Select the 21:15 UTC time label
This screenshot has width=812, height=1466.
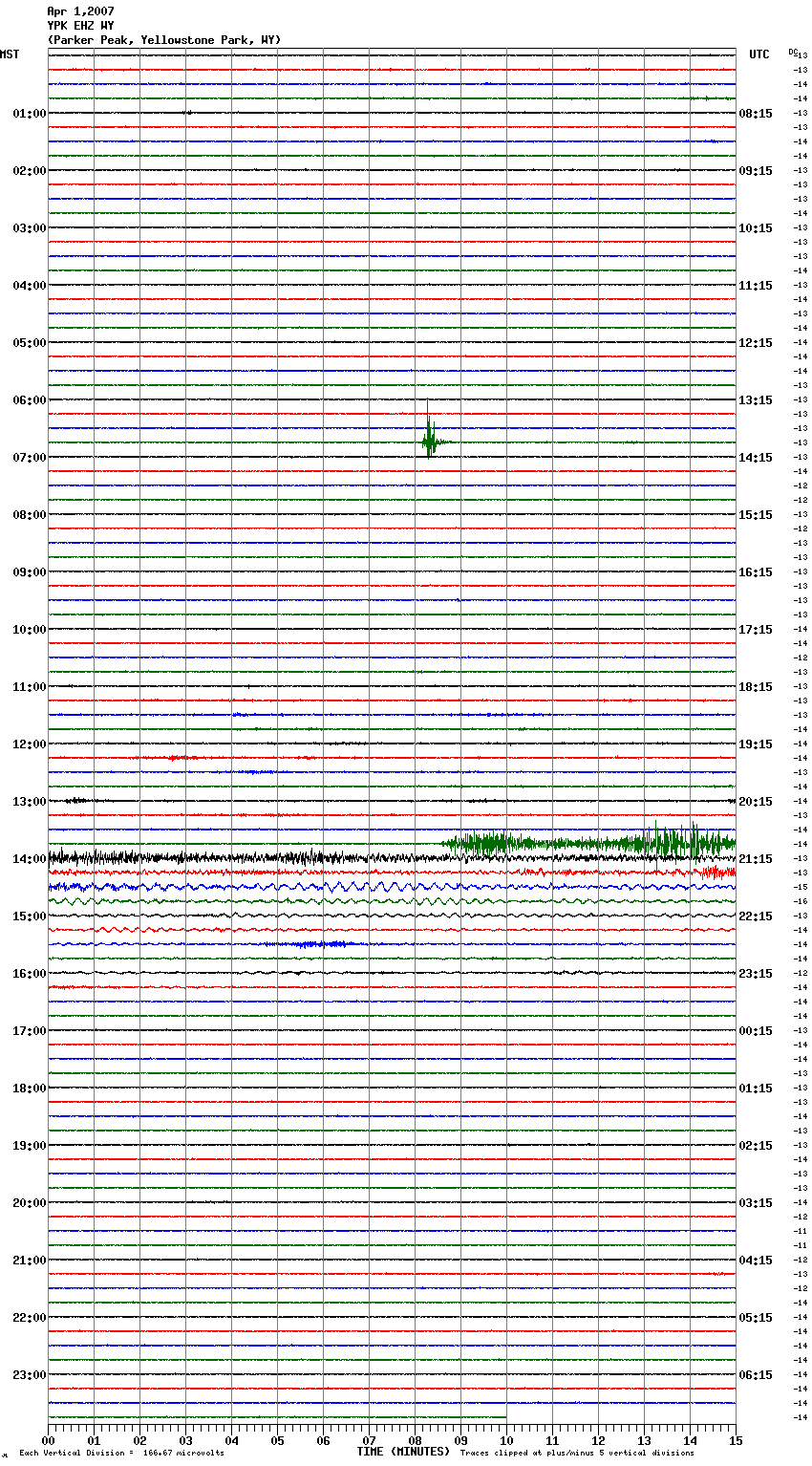coord(756,859)
